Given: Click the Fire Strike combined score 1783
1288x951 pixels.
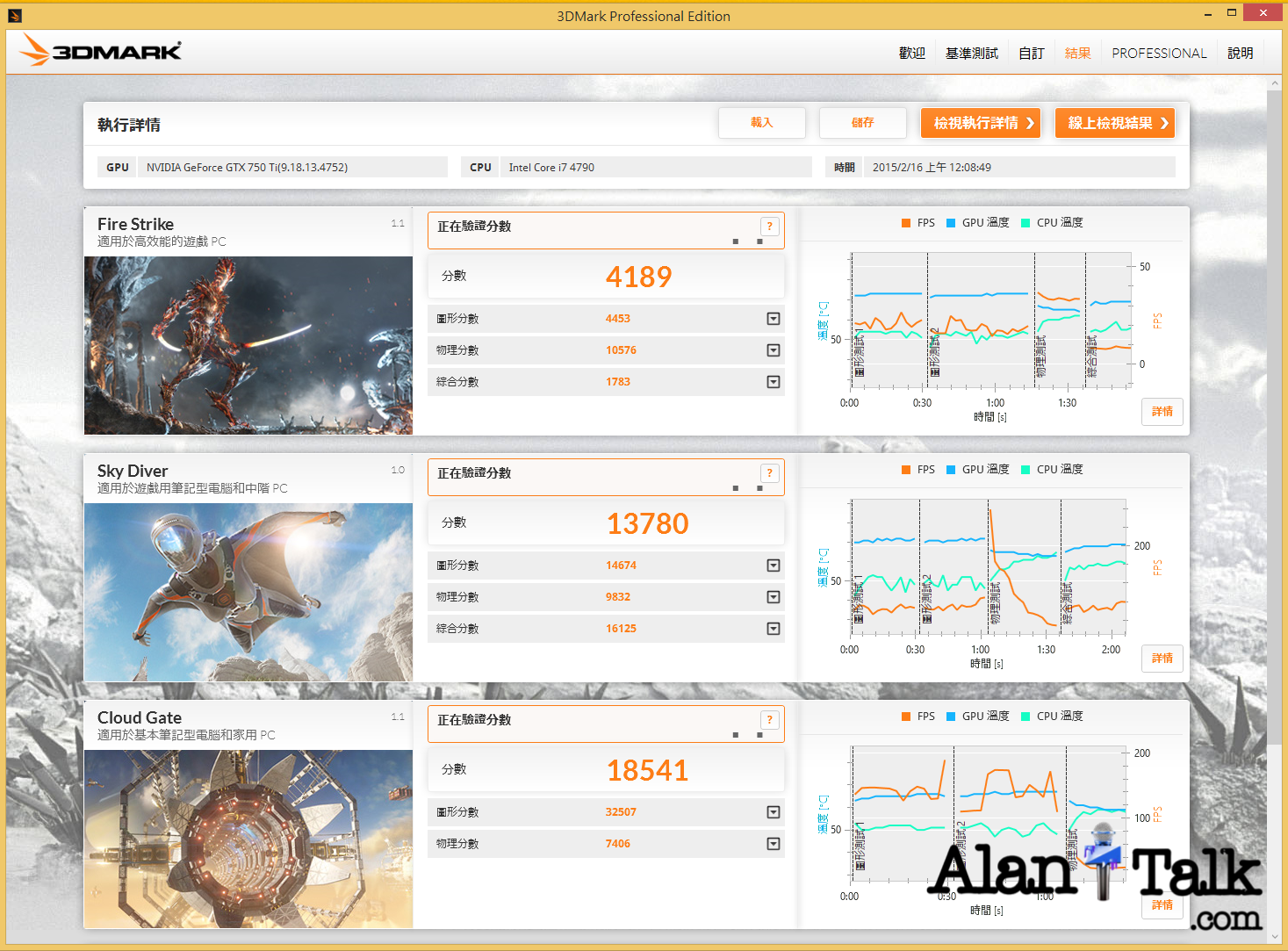Looking at the screenshot, I should click(618, 382).
